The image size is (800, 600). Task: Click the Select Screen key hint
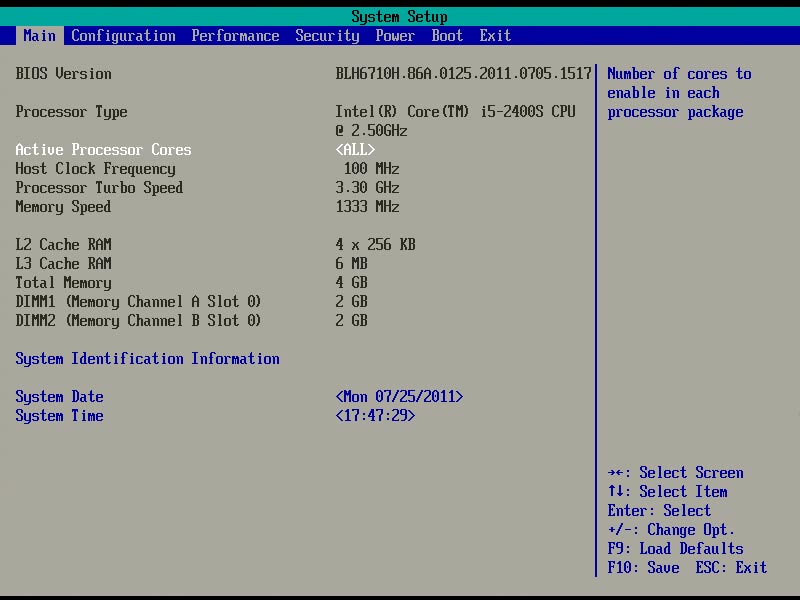point(676,473)
